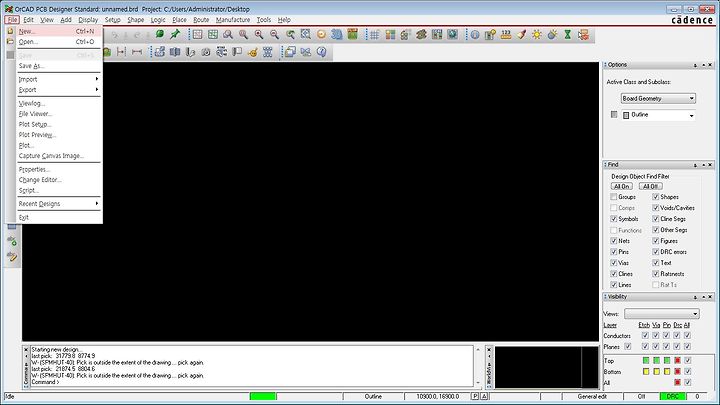This screenshot has height=405, width=720.
Task: Pin the Find panel with its pin arrow
Action: (x=695, y=165)
